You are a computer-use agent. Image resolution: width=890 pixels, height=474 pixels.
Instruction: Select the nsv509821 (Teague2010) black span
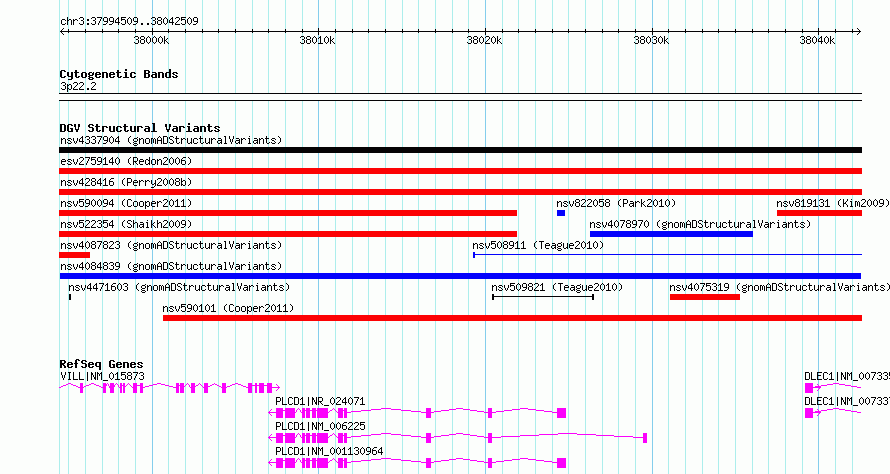pos(543,297)
